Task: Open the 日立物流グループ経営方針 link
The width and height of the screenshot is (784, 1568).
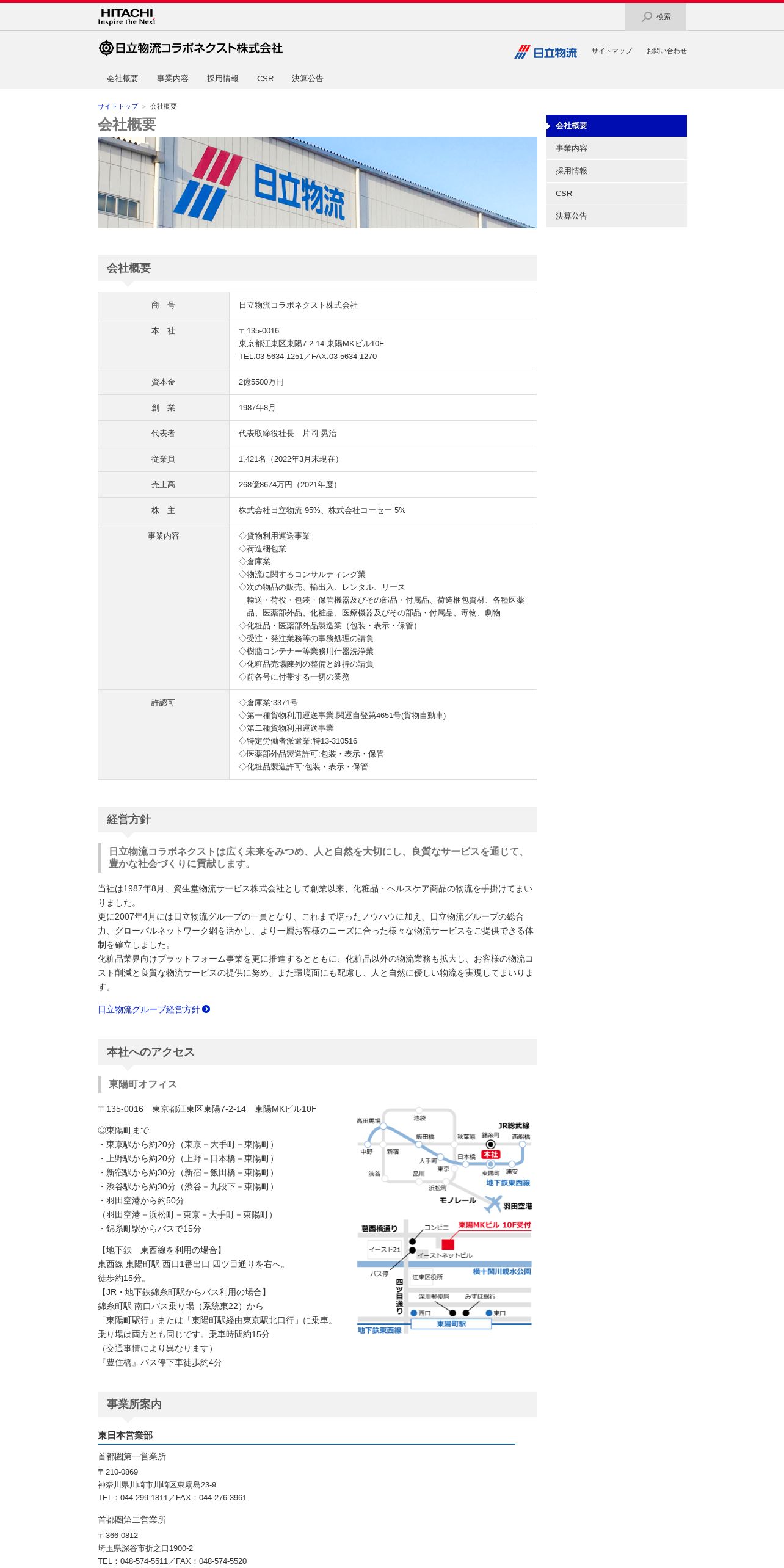Action: click(148, 1009)
